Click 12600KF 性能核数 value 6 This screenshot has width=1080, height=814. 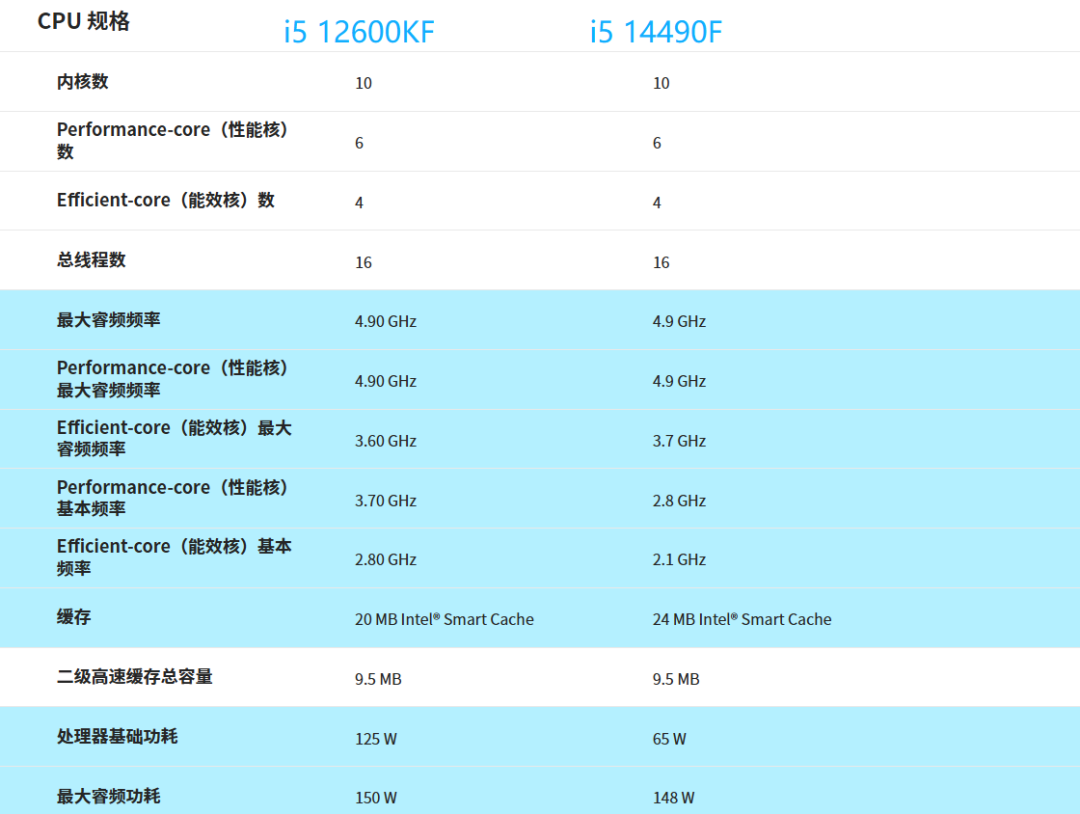359,143
